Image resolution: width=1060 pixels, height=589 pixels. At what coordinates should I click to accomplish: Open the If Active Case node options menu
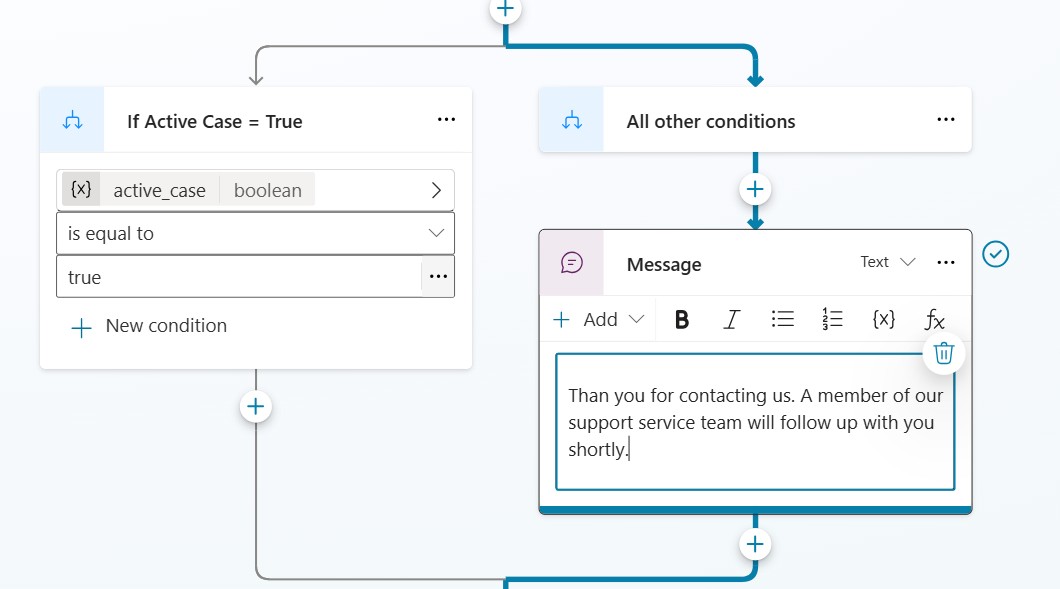(446, 120)
